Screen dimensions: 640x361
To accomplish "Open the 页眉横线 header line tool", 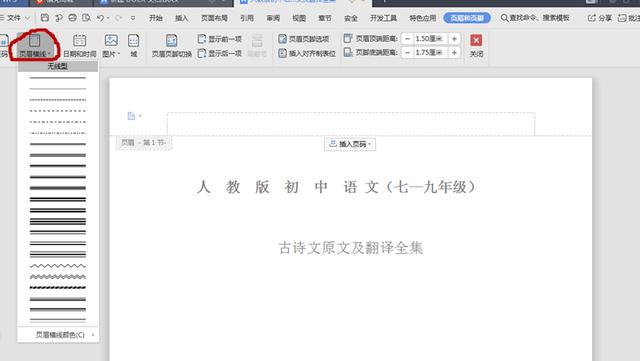I will click(x=35, y=46).
